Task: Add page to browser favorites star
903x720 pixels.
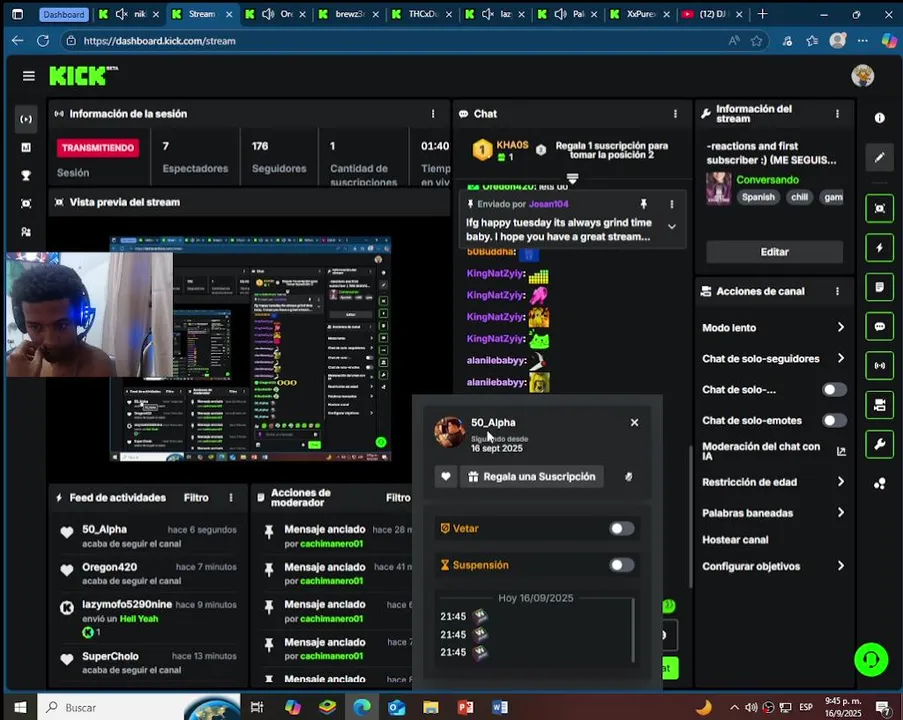Action: pyautogui.click(x=756, y=41)
